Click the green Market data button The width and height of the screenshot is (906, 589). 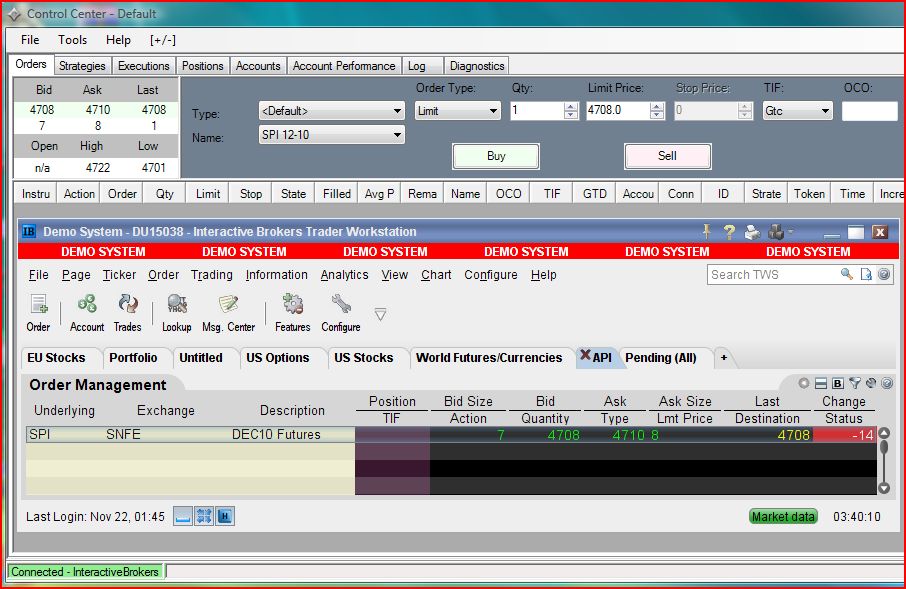pyautogui.click(x=784, y=517)
